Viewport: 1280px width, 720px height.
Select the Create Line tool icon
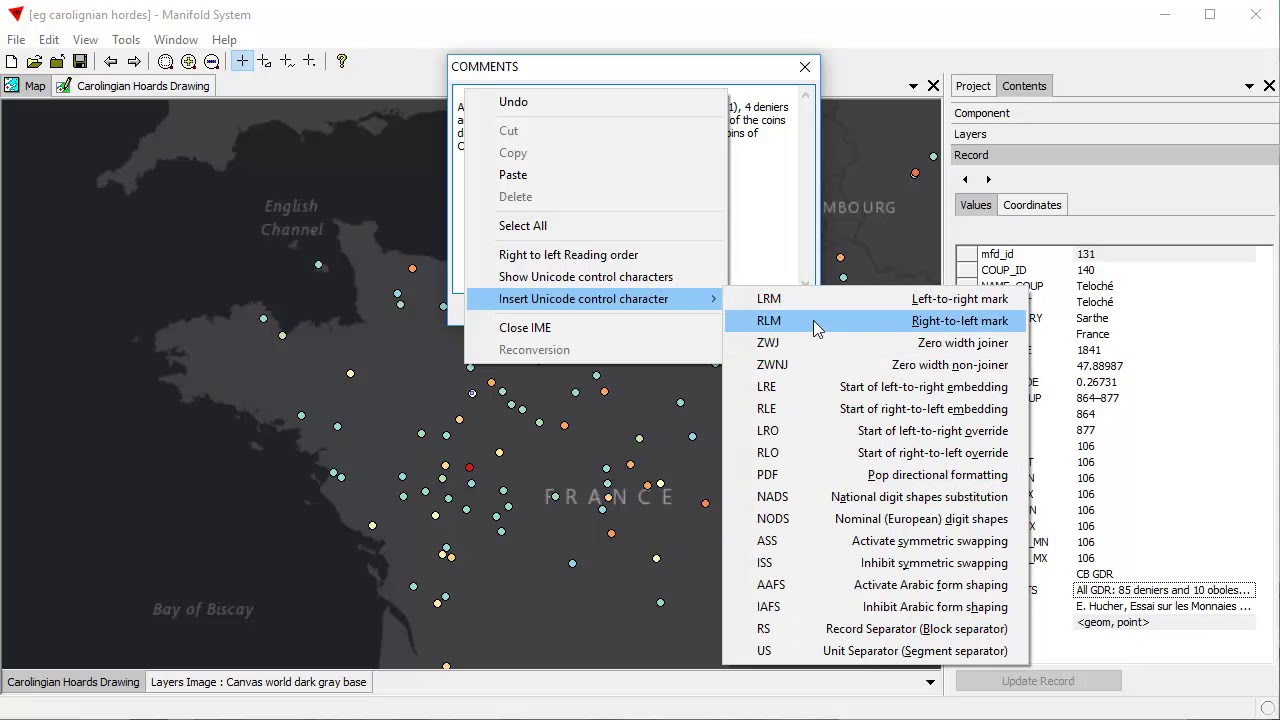point(287,62)
